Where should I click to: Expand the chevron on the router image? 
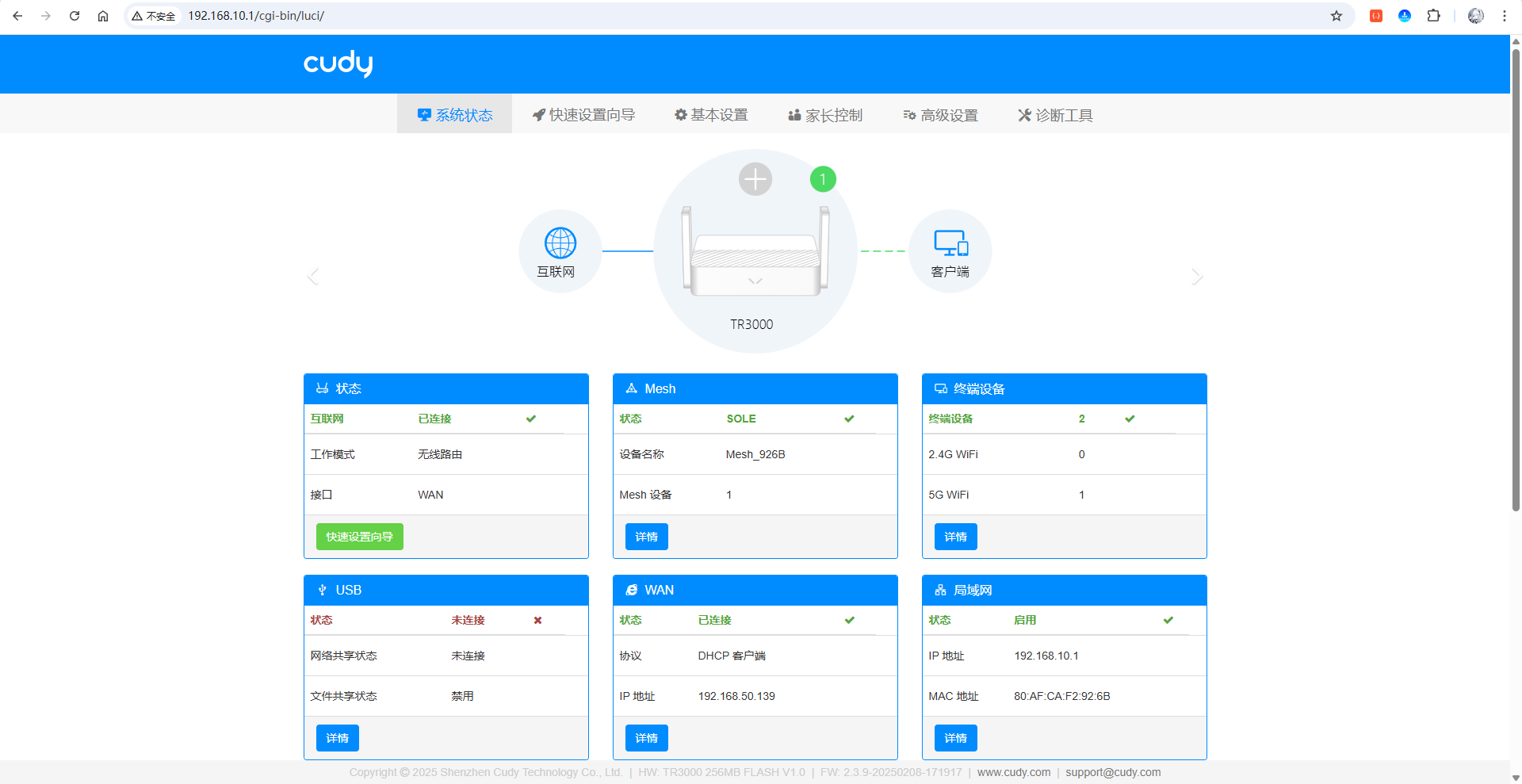pos(755,281)
